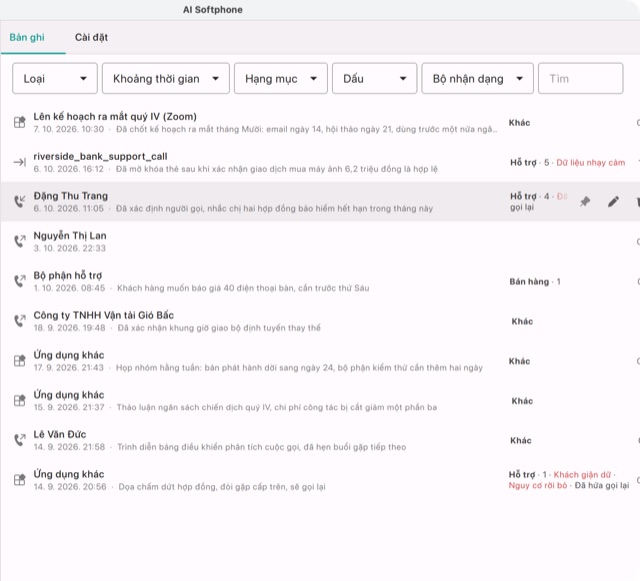Click app icon of 15. 9. 2026 Ứng dụng khác
Image resolution: width=640 pixels, height=581 pixels.
[x=20, y=400]
